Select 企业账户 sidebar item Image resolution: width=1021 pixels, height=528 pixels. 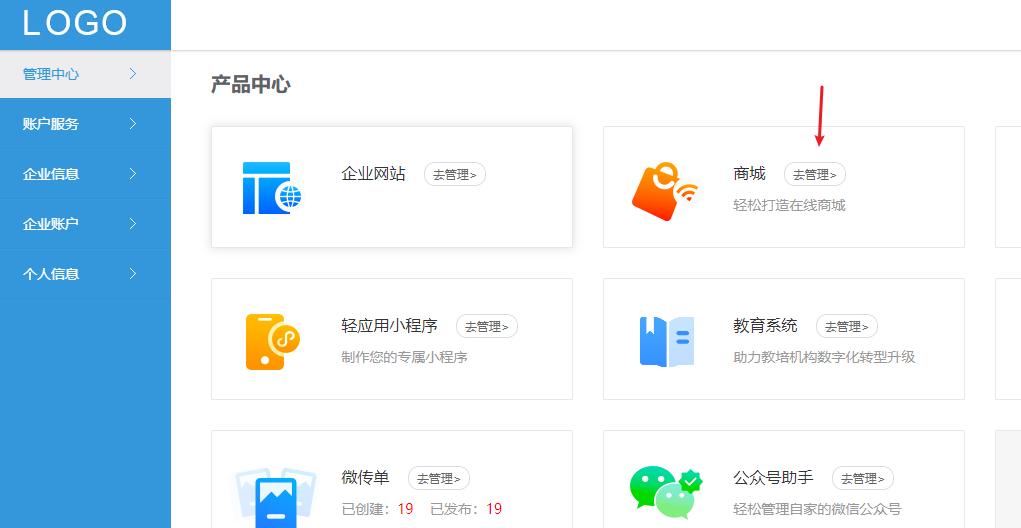[x=85, y=224]
